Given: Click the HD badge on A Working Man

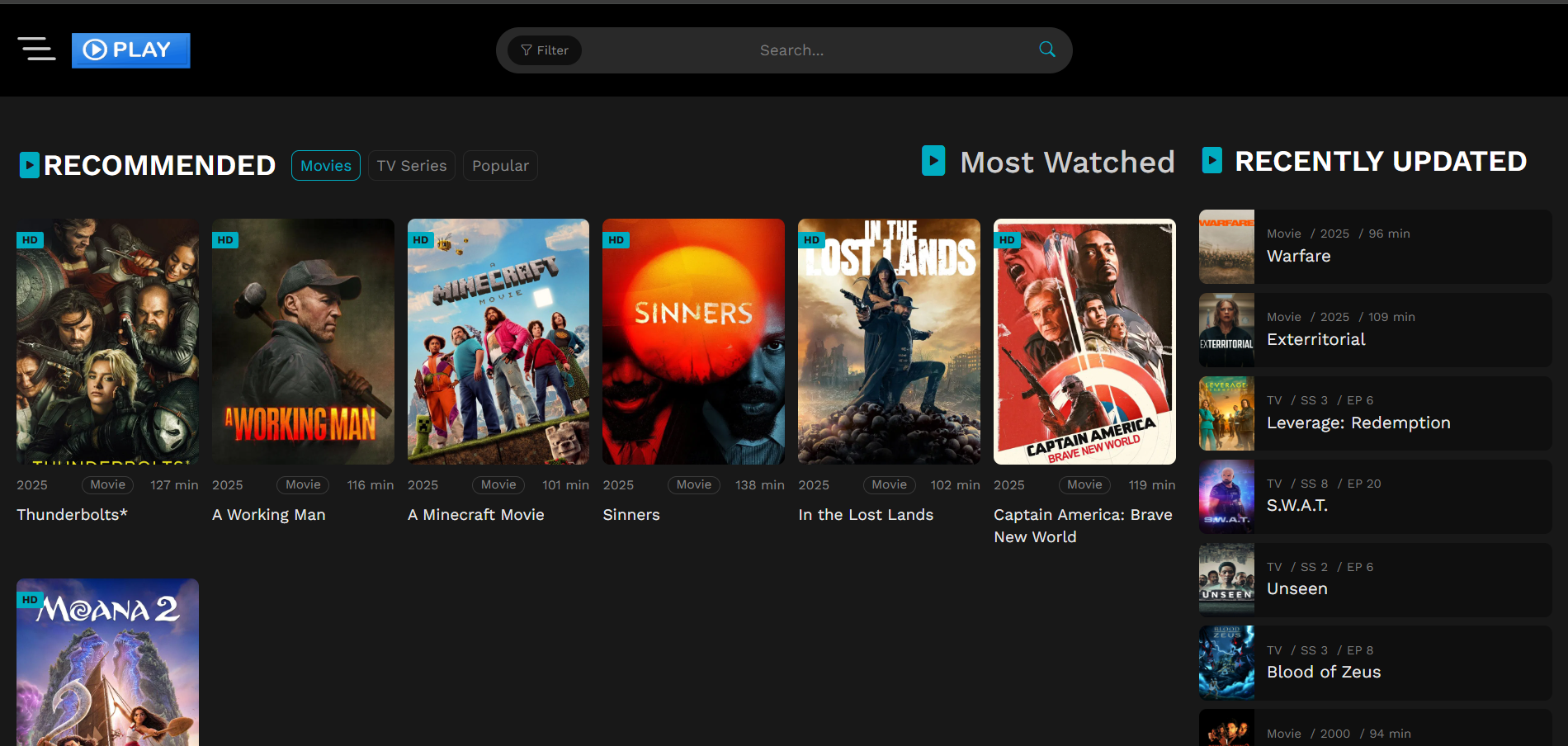Looking at the screenshot, I should [x=225, y=240].
